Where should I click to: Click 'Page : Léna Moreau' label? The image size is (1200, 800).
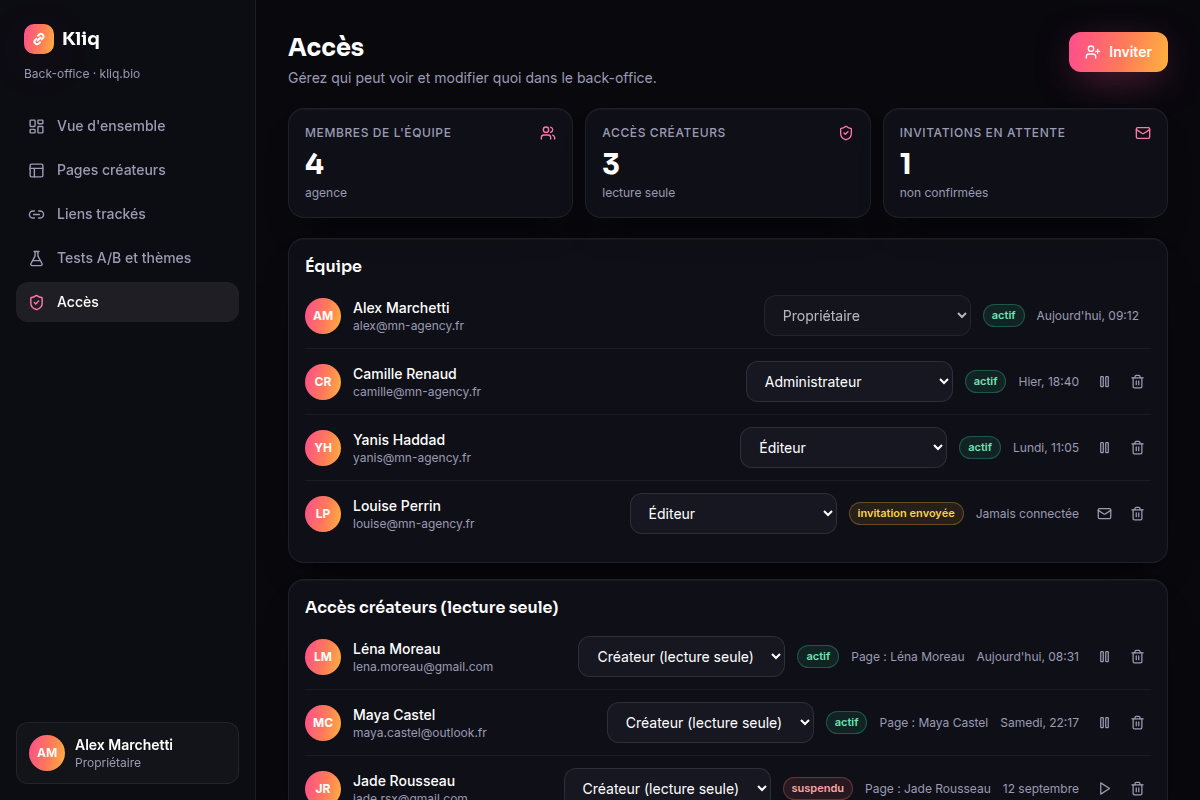908,657
